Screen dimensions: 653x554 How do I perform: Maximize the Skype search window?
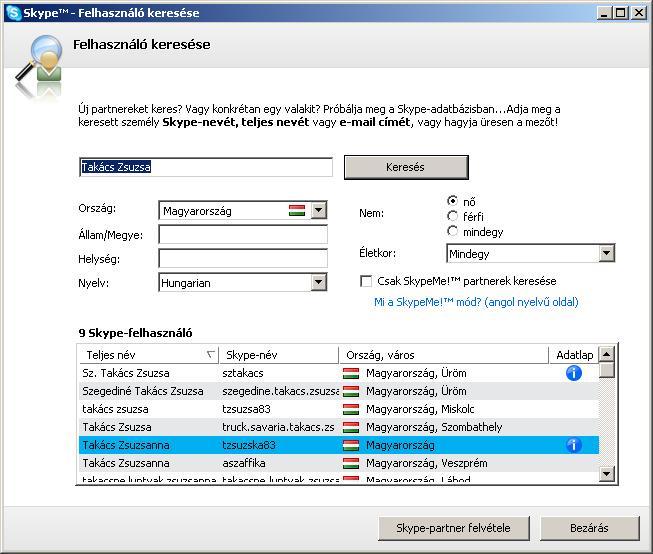pyautogui.click(x=621, y=13)
